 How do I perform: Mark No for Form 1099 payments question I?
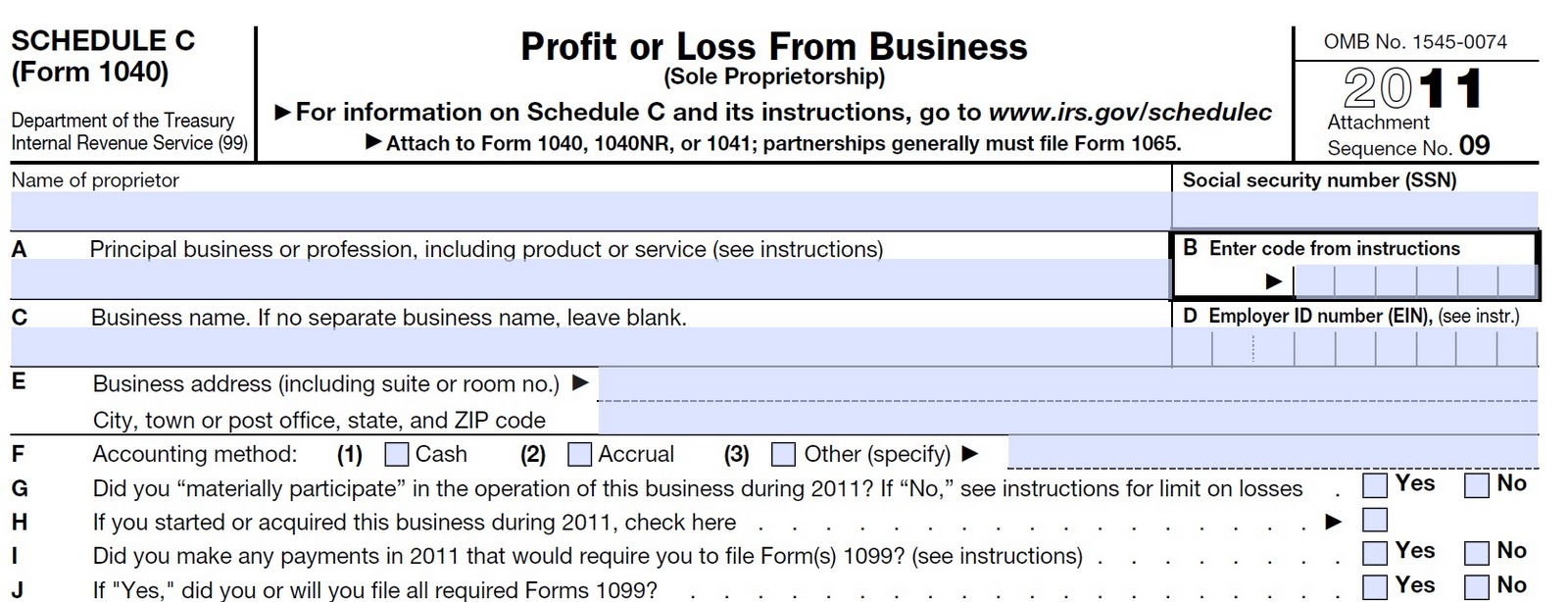click(x=1477, y=553)
